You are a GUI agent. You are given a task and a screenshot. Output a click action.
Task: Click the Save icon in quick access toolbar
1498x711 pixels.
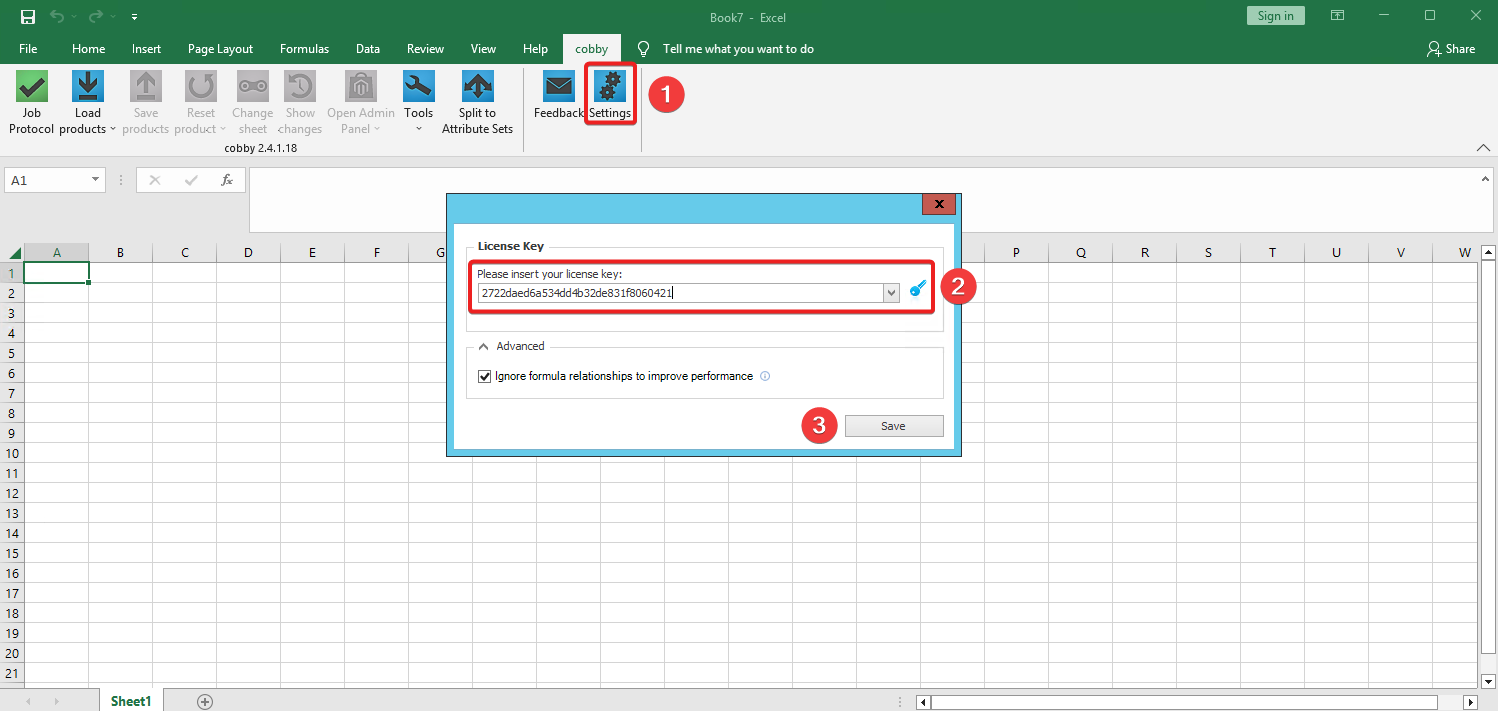point(28,16)
